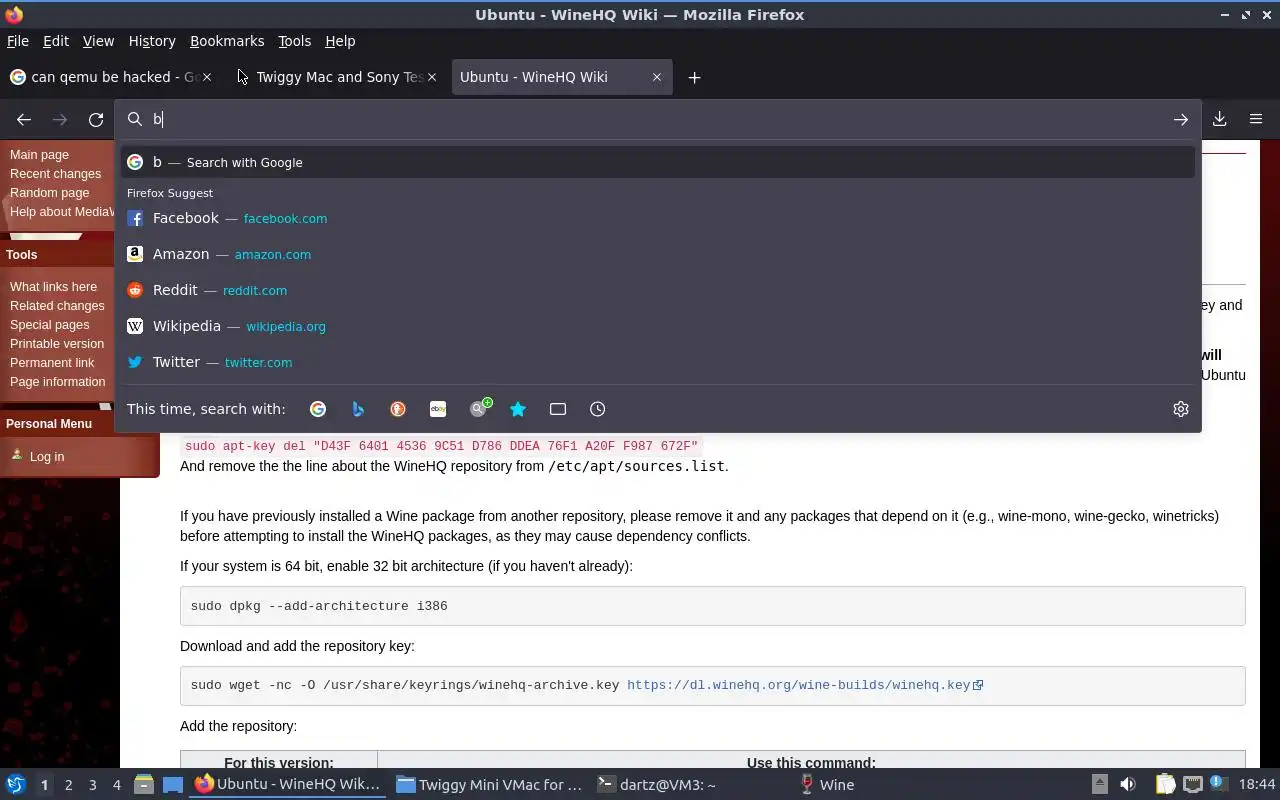Viewport: 1280px width, 800px height.
Task: Select the Reddit suggestion
Action: (658, 290)
